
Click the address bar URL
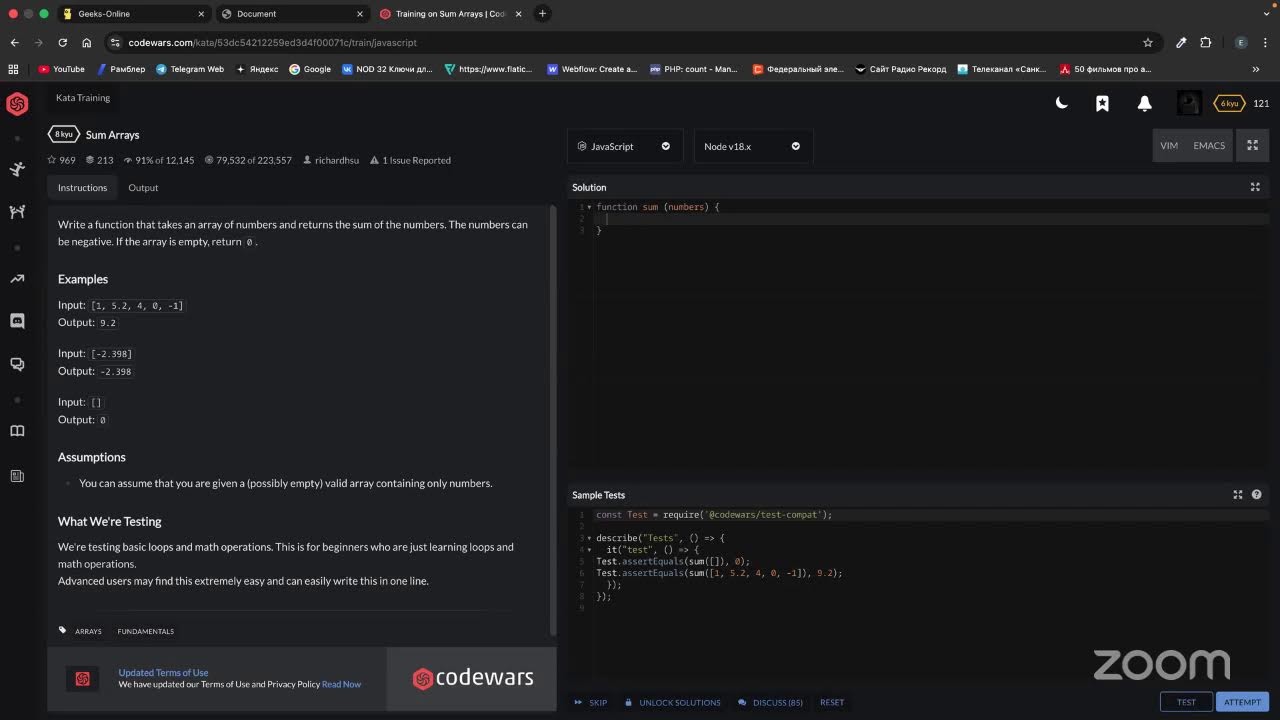tap(273, 43)
